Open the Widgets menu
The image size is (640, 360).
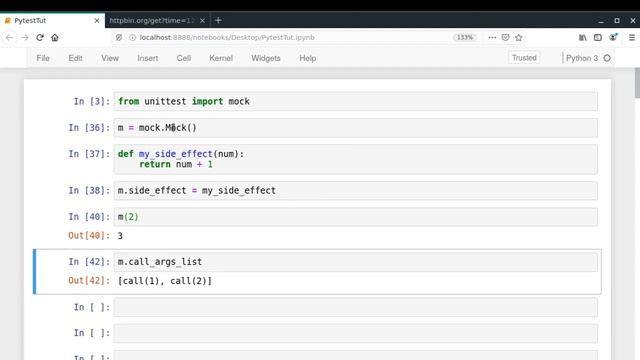[266, 58]
